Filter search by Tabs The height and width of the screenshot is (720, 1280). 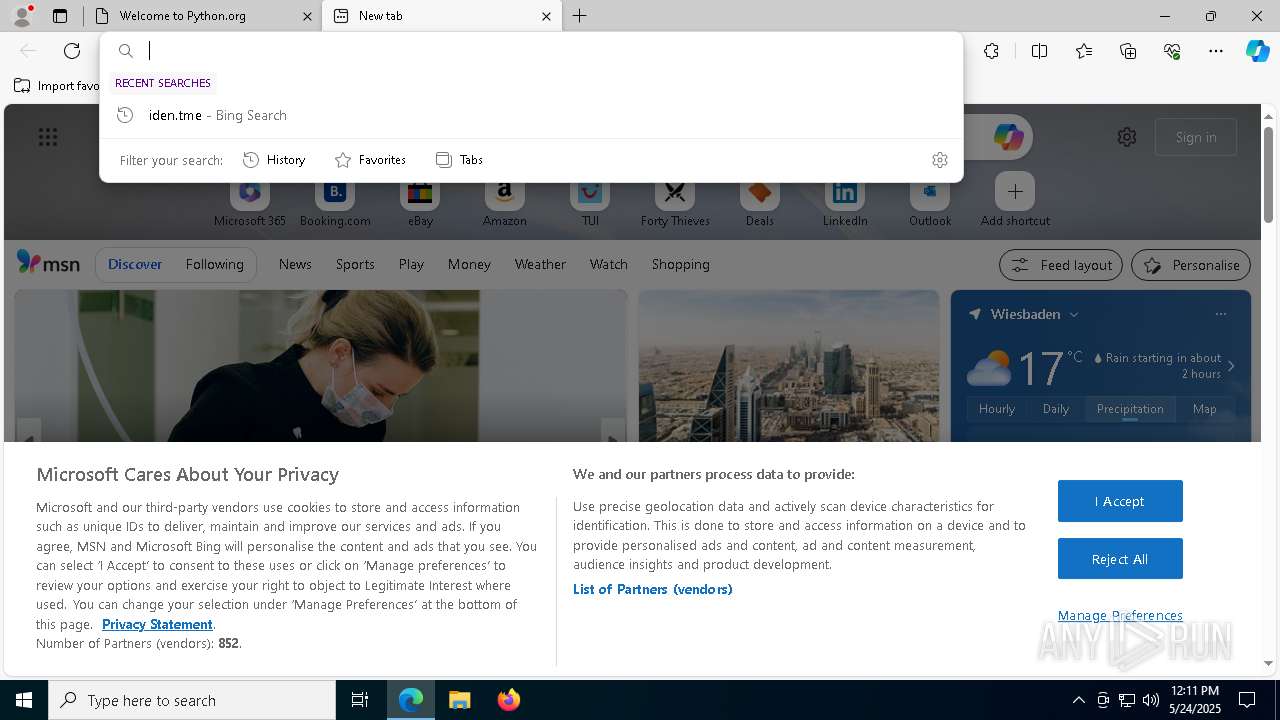[x=460, y=160]
